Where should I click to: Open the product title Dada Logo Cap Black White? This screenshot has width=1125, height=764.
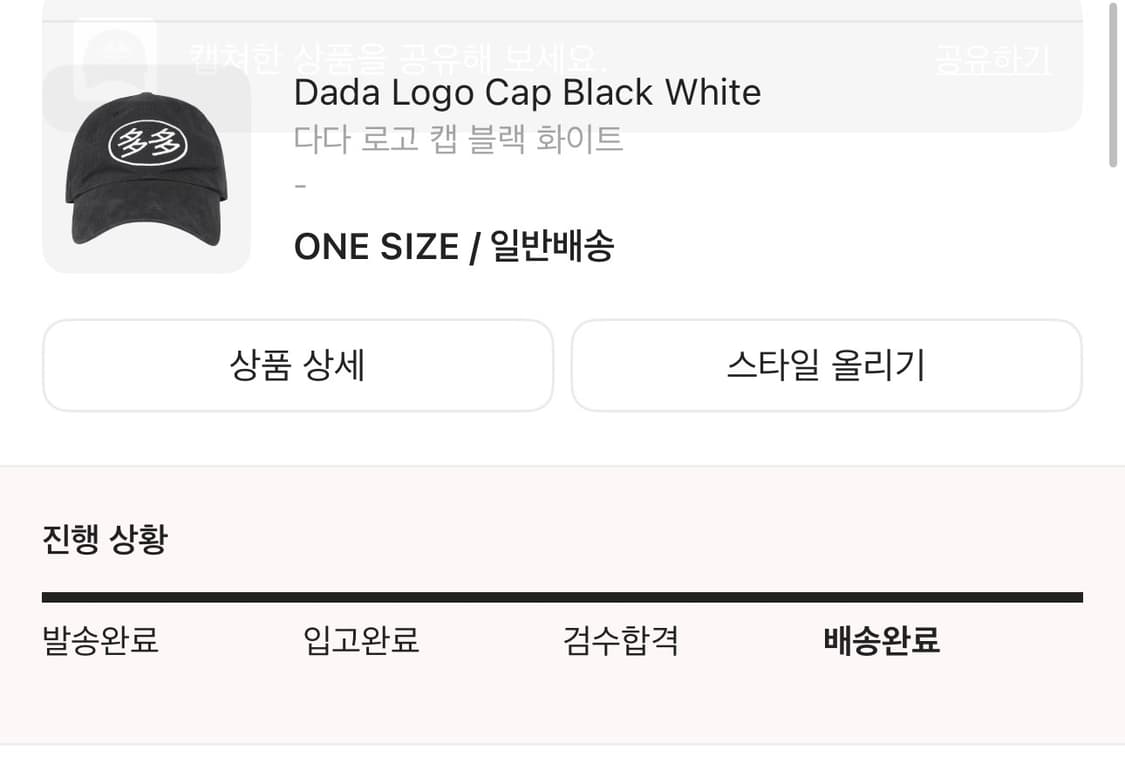pos(526,92)
